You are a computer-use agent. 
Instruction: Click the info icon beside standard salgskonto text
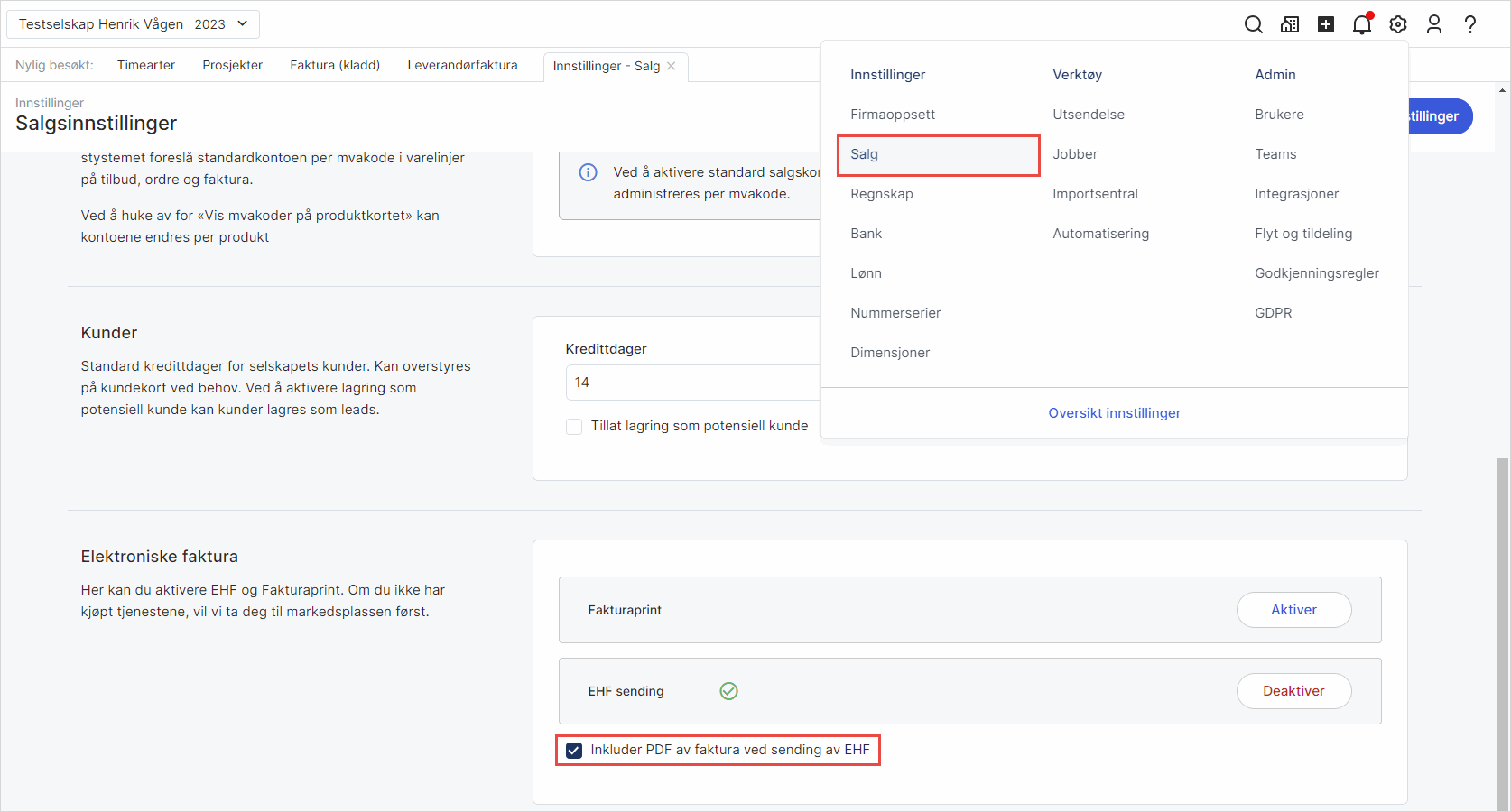pyautogui.click(x=588, y=172)
